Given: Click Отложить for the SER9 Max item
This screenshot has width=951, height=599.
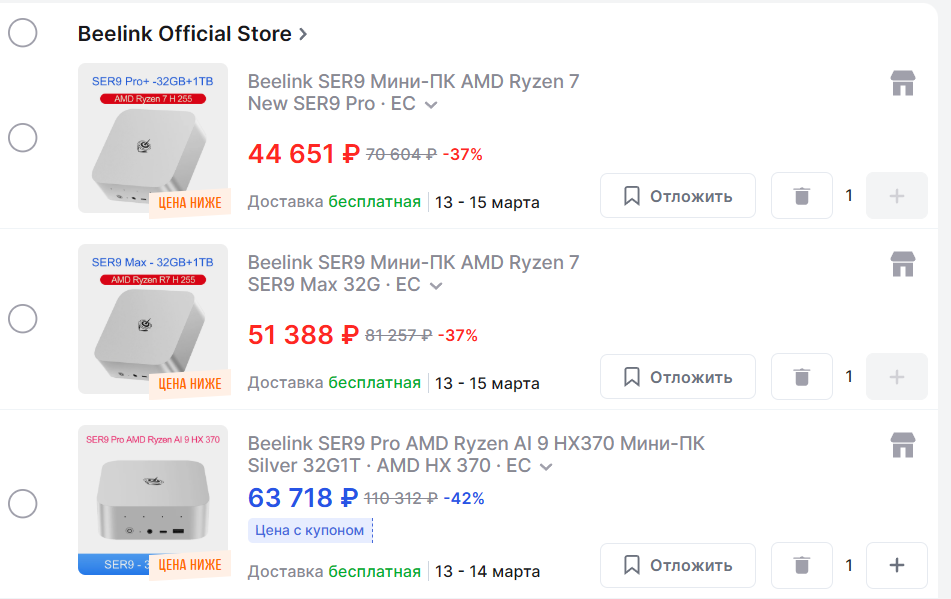Looking at the screenshot, I should coord(677,376).
